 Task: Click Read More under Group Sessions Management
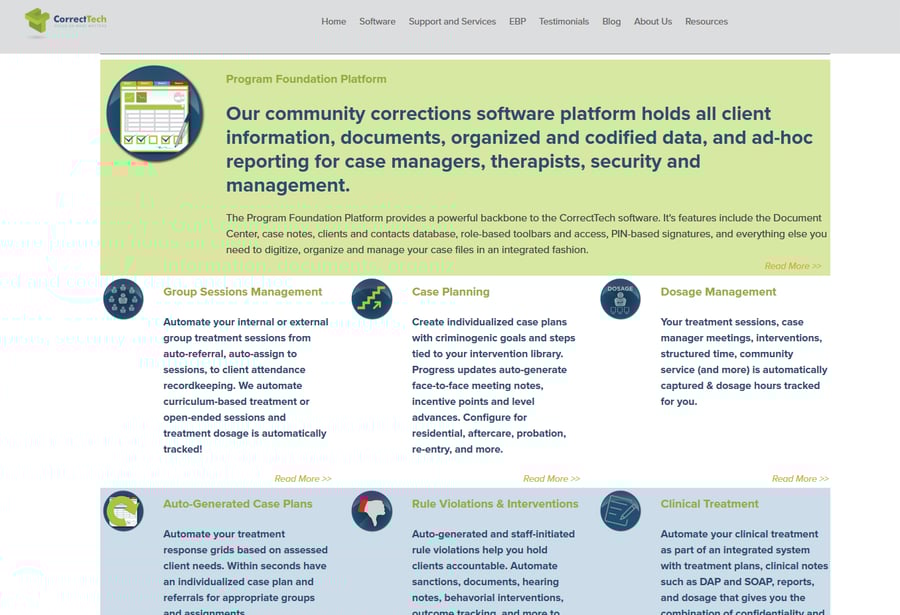[x=302, y=479]
